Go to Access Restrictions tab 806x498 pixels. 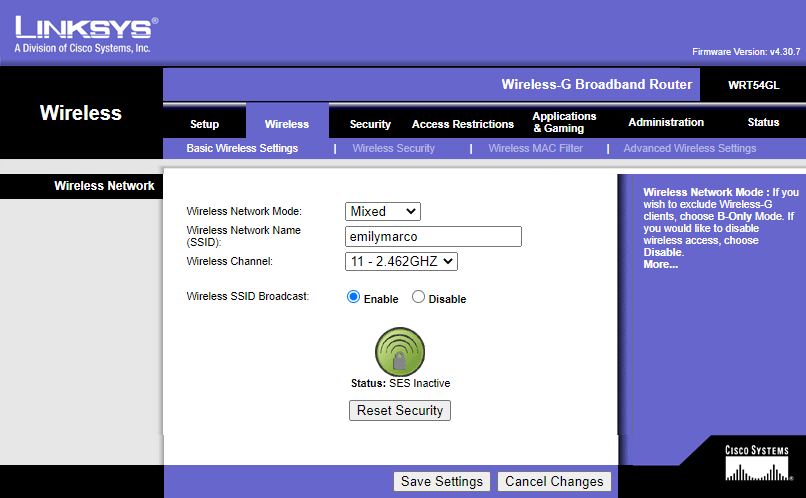click(463, 124)
